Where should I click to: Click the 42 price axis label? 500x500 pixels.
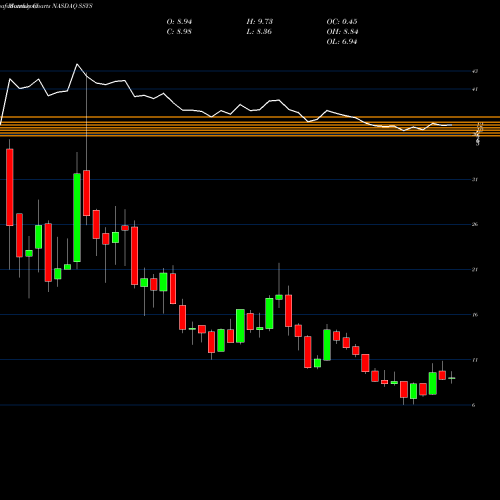tap(475, 71)
